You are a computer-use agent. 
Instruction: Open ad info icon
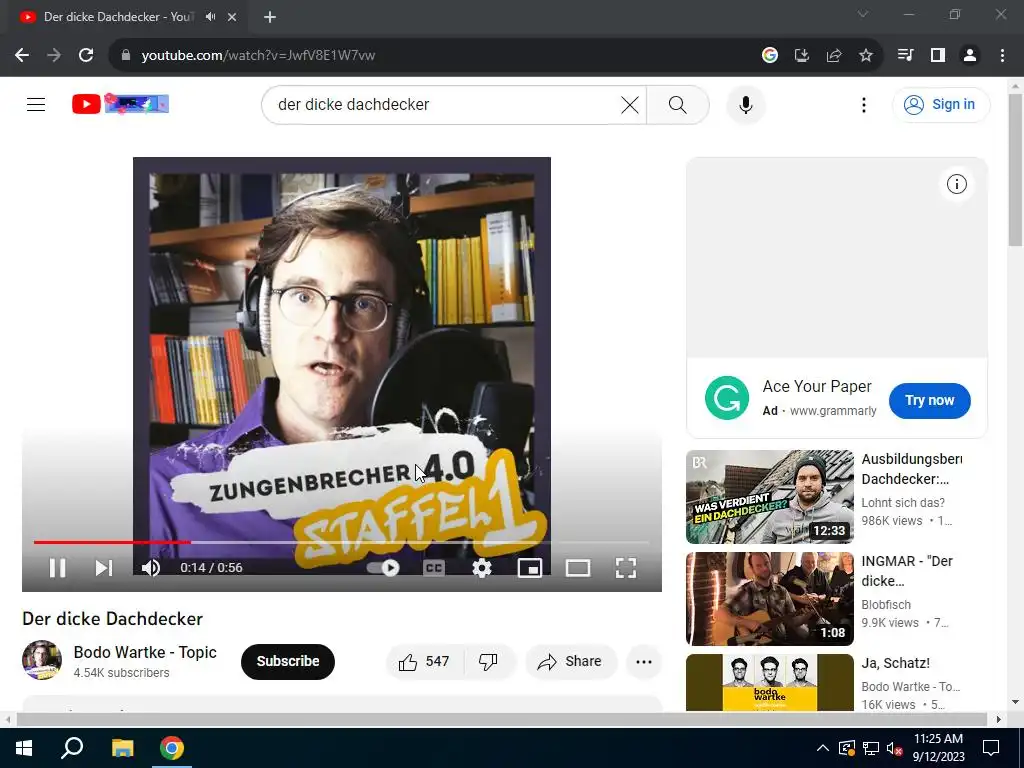tap(957, 184)
